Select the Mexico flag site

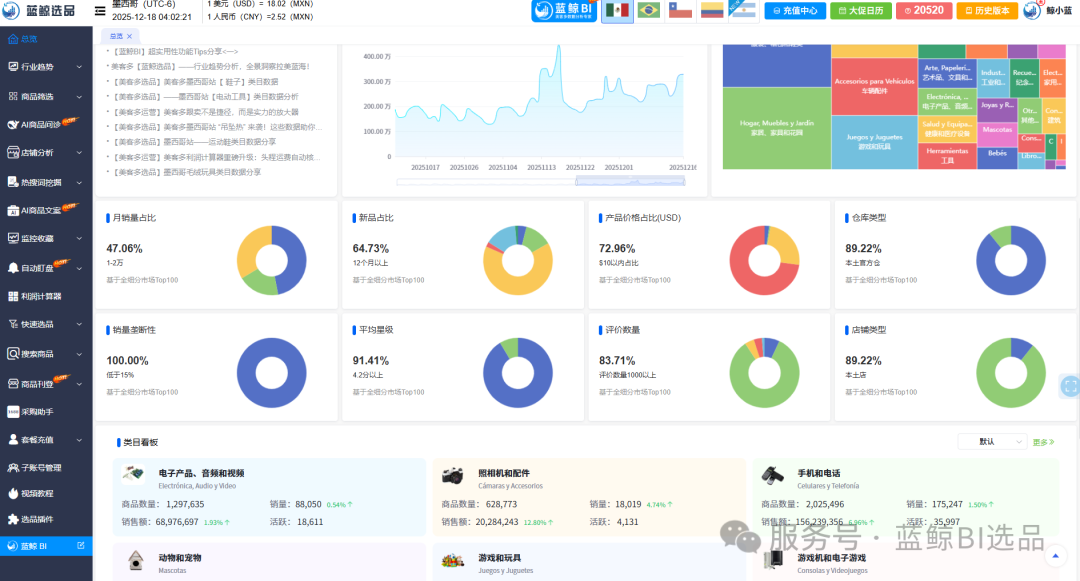(x=617, y=10)
